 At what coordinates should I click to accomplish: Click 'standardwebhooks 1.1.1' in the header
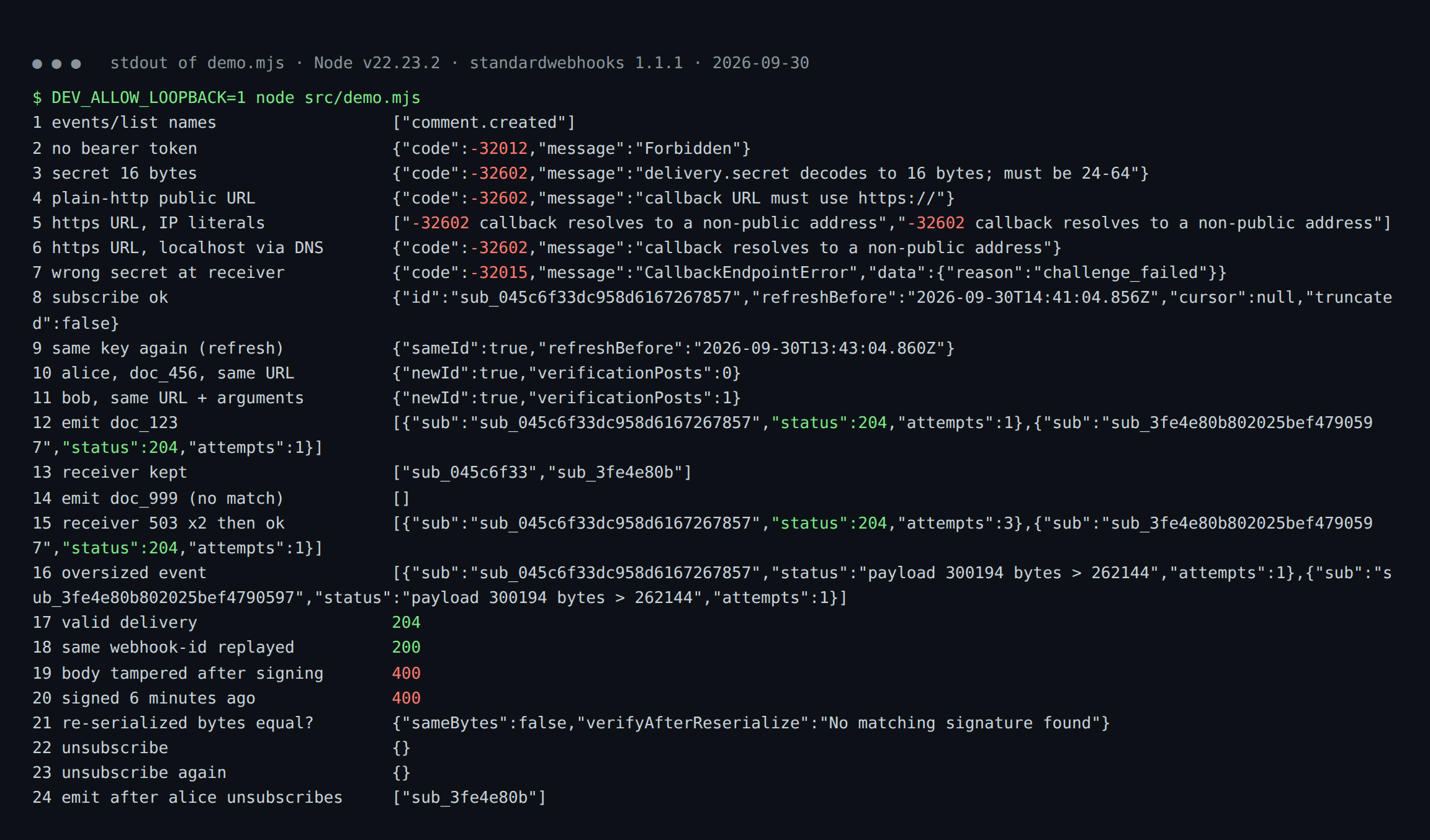576,63
